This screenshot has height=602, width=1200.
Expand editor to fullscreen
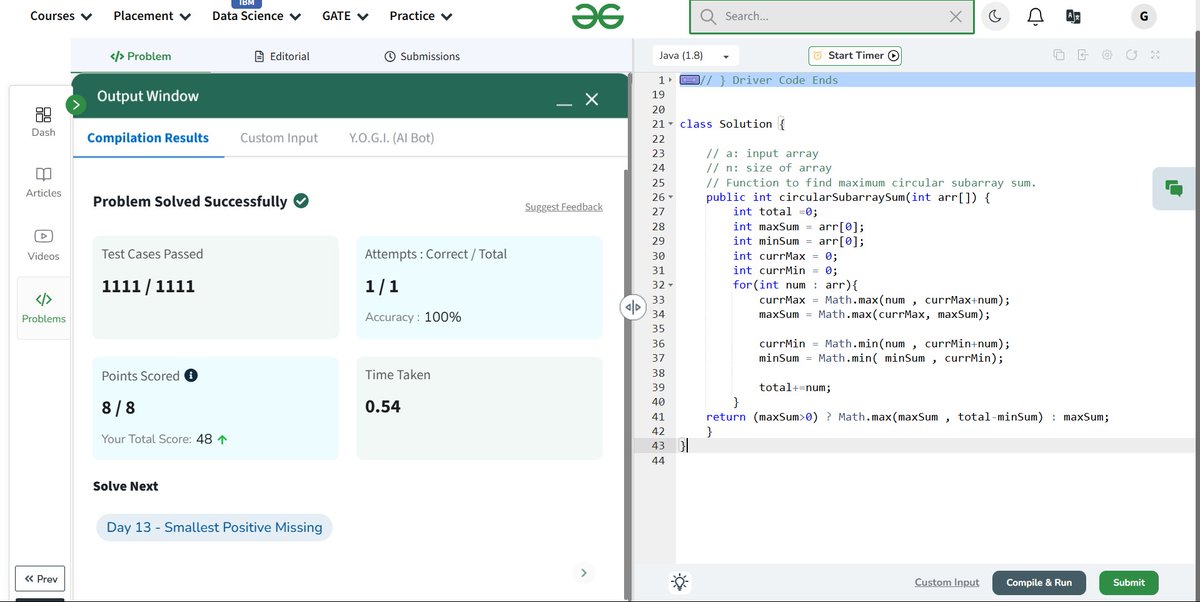[1155, 56]
